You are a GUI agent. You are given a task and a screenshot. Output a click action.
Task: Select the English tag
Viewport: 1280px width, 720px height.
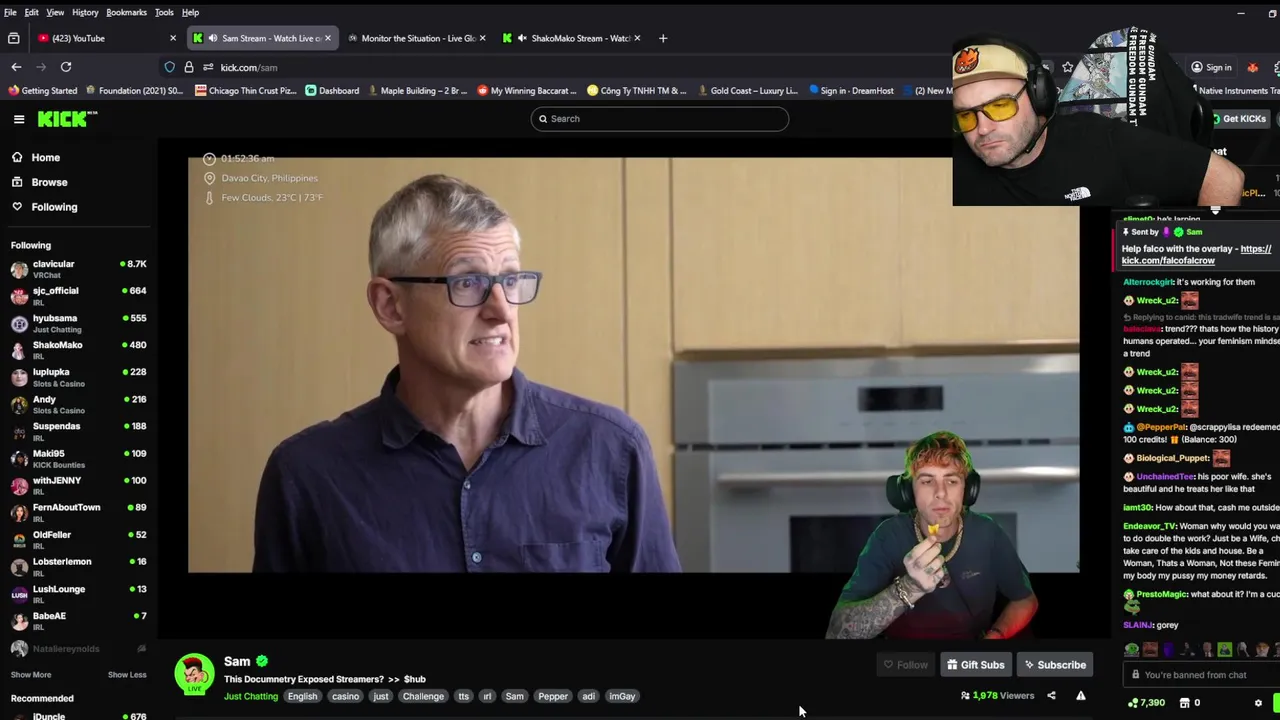click(x=302, y=697)
